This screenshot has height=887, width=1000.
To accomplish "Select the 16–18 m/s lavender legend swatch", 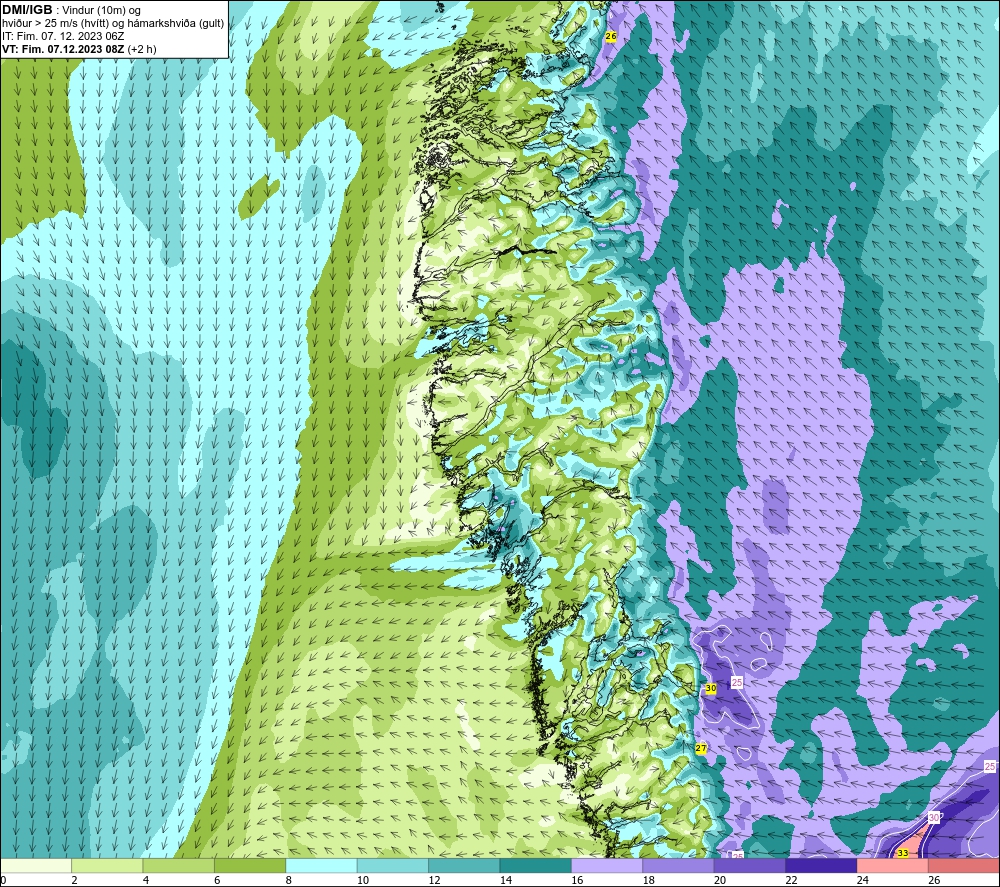I will tap(607, 865).
